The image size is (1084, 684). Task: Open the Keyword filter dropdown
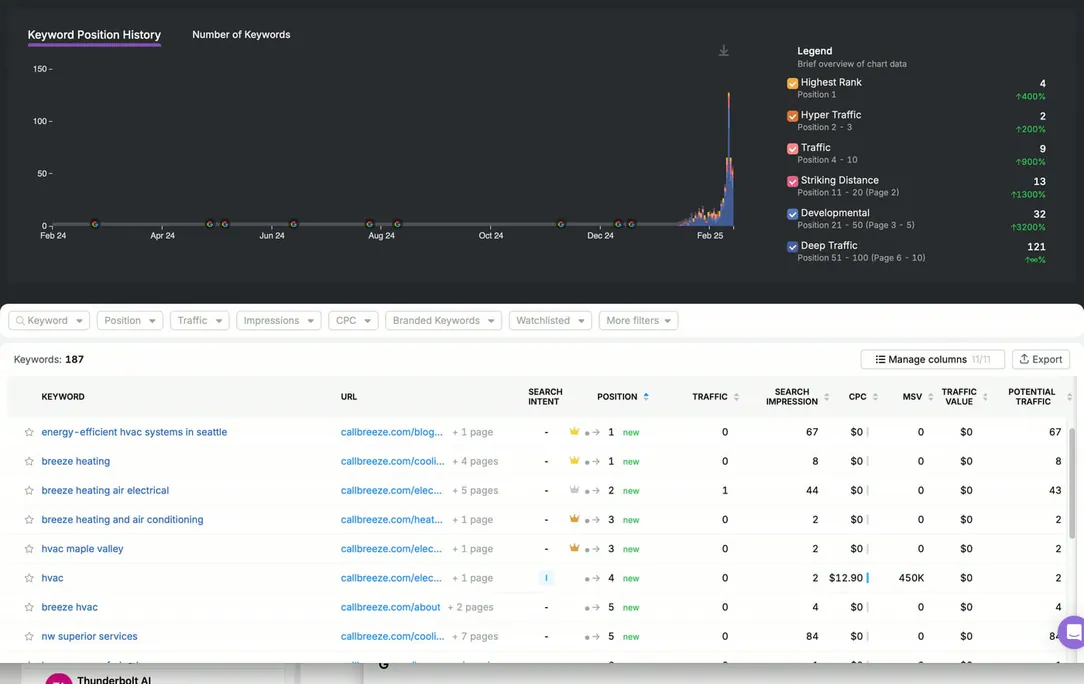tap(49, 320)
